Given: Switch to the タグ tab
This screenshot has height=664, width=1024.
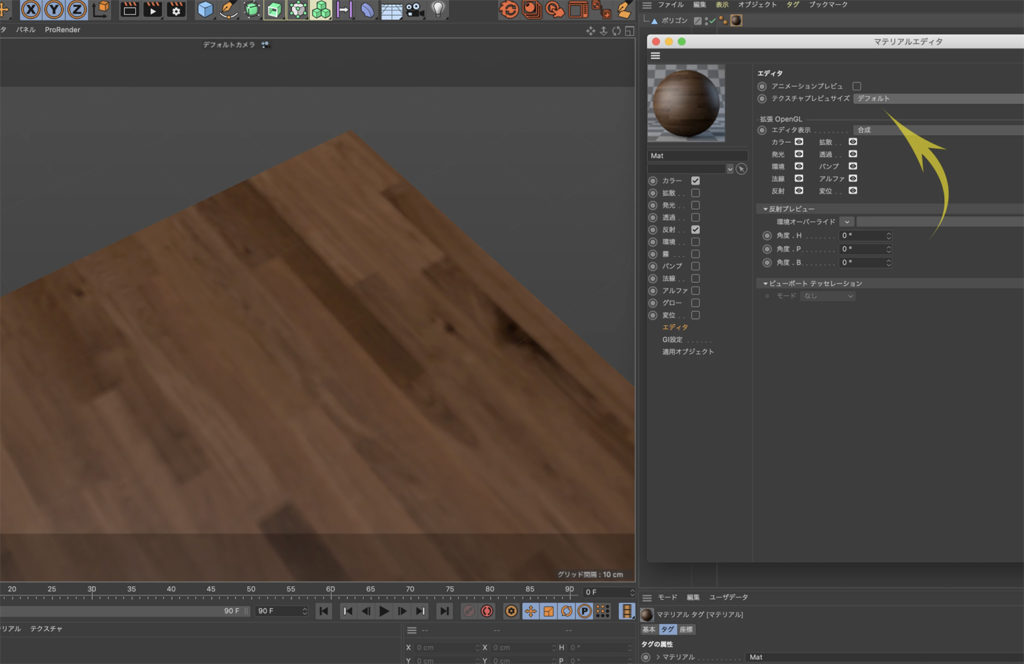Looking at the screenshot, I should pyautogui.click(x=667, y=629).
